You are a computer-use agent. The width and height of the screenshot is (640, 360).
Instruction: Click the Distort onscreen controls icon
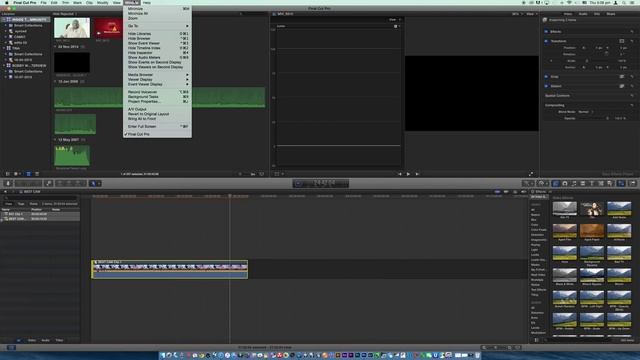click(x=622, y=86)
